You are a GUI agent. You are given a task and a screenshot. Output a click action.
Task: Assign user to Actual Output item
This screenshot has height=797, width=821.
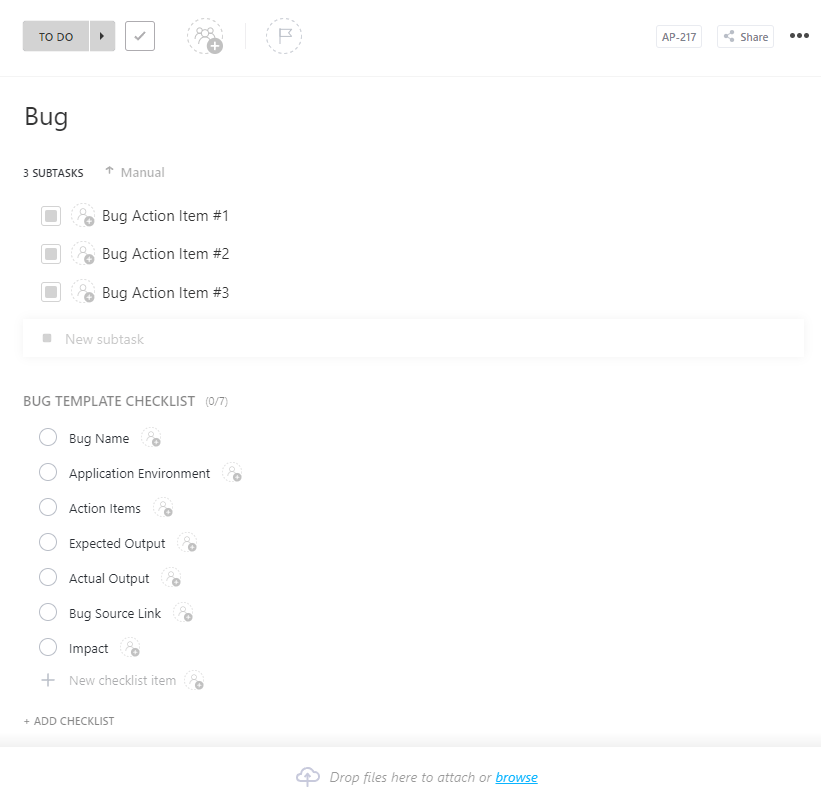[171, 578]
